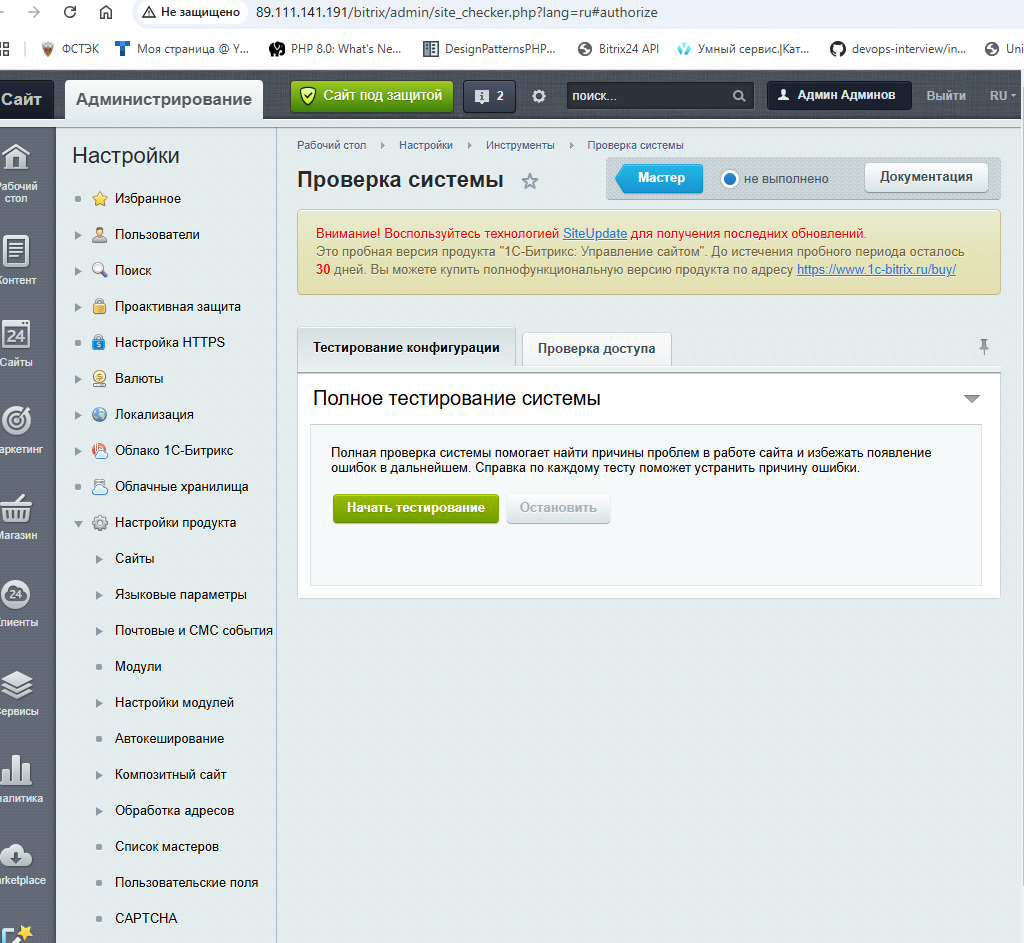Switch to the Сайт top tab
Image resolution: width=1024 pixels, height=943 pixels.
pos(25,99)
